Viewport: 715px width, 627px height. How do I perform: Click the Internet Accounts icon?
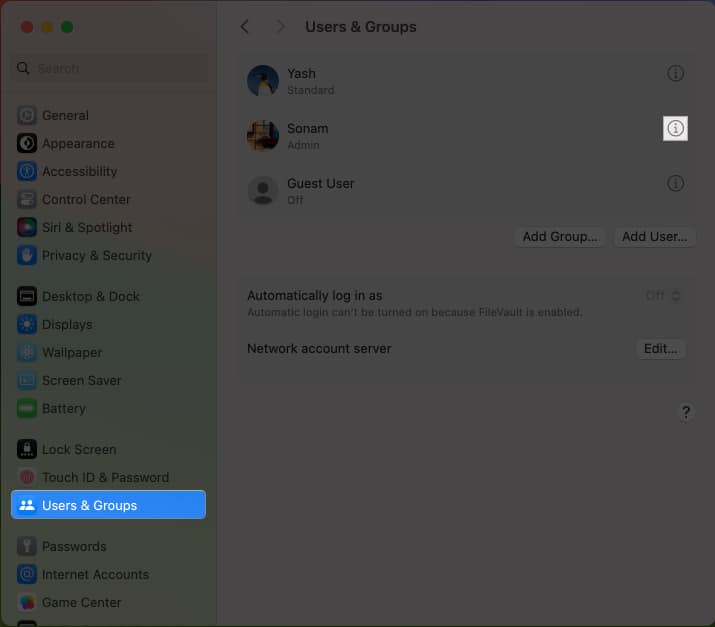click(27, 574)
